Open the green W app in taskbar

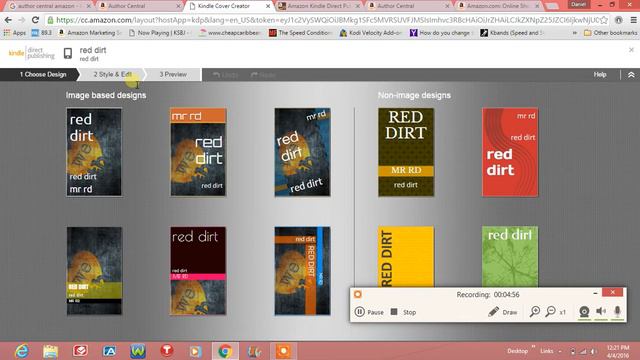coord(138,351)
